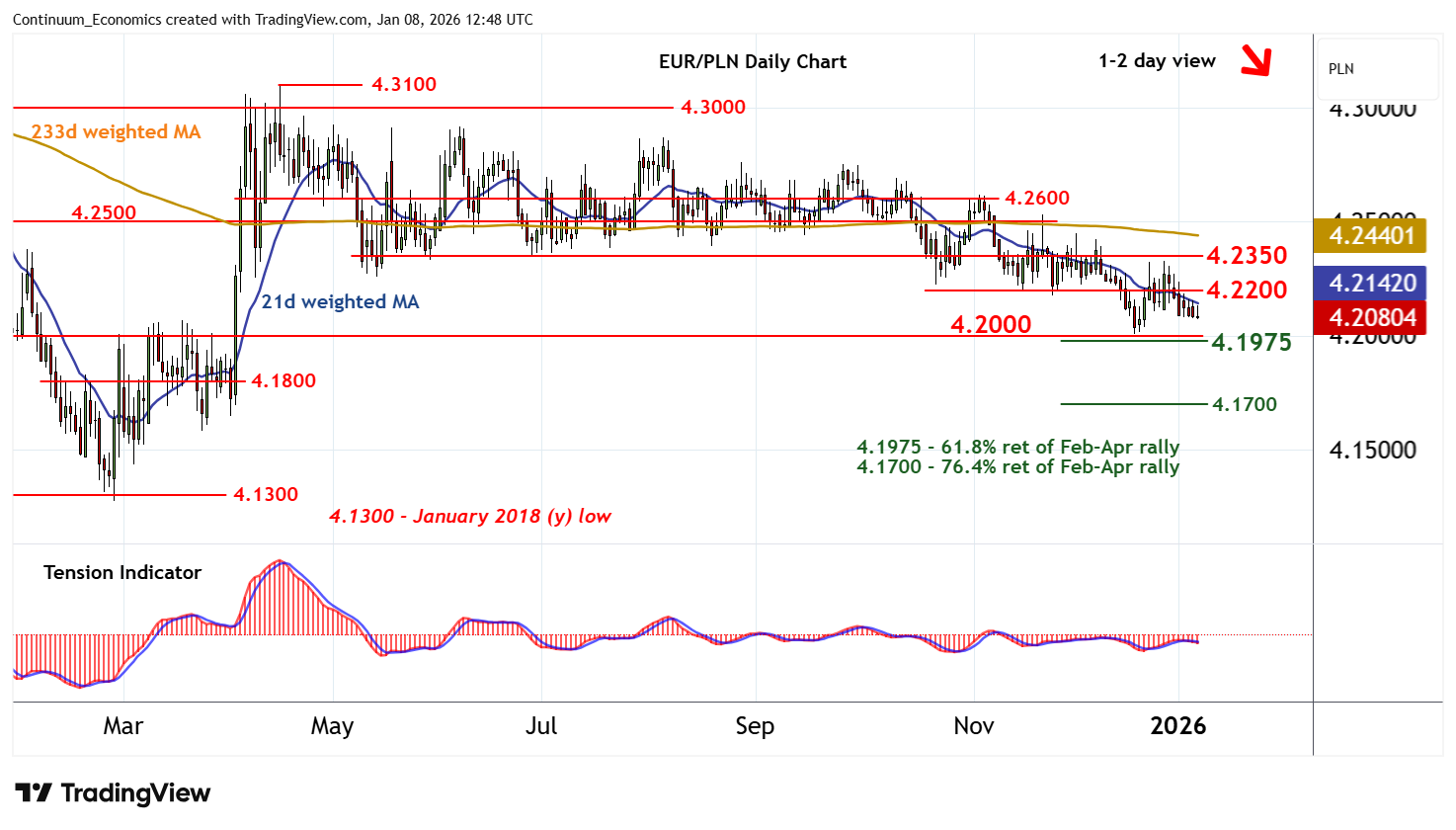Screen dimensions: 1456x830
Task: Click the 4.21420 blue price tag
Action: click(x=1371, y=284)
